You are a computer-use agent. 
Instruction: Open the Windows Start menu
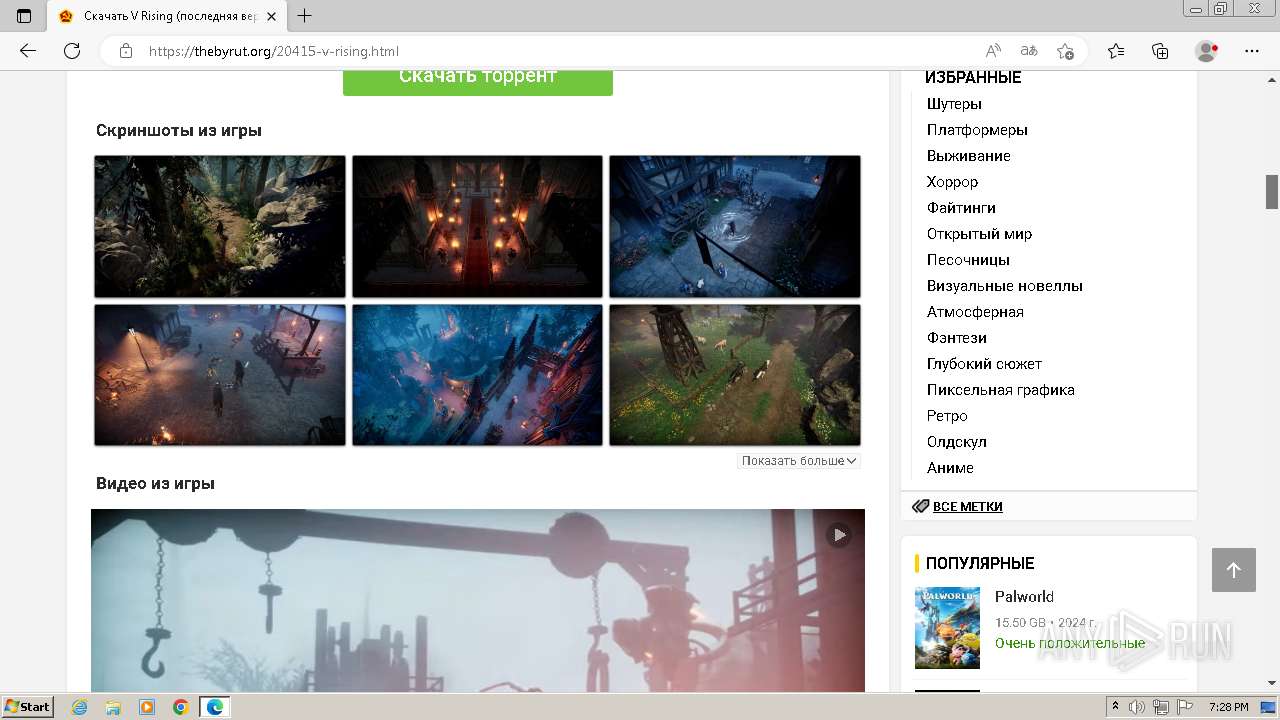(28, 707)
